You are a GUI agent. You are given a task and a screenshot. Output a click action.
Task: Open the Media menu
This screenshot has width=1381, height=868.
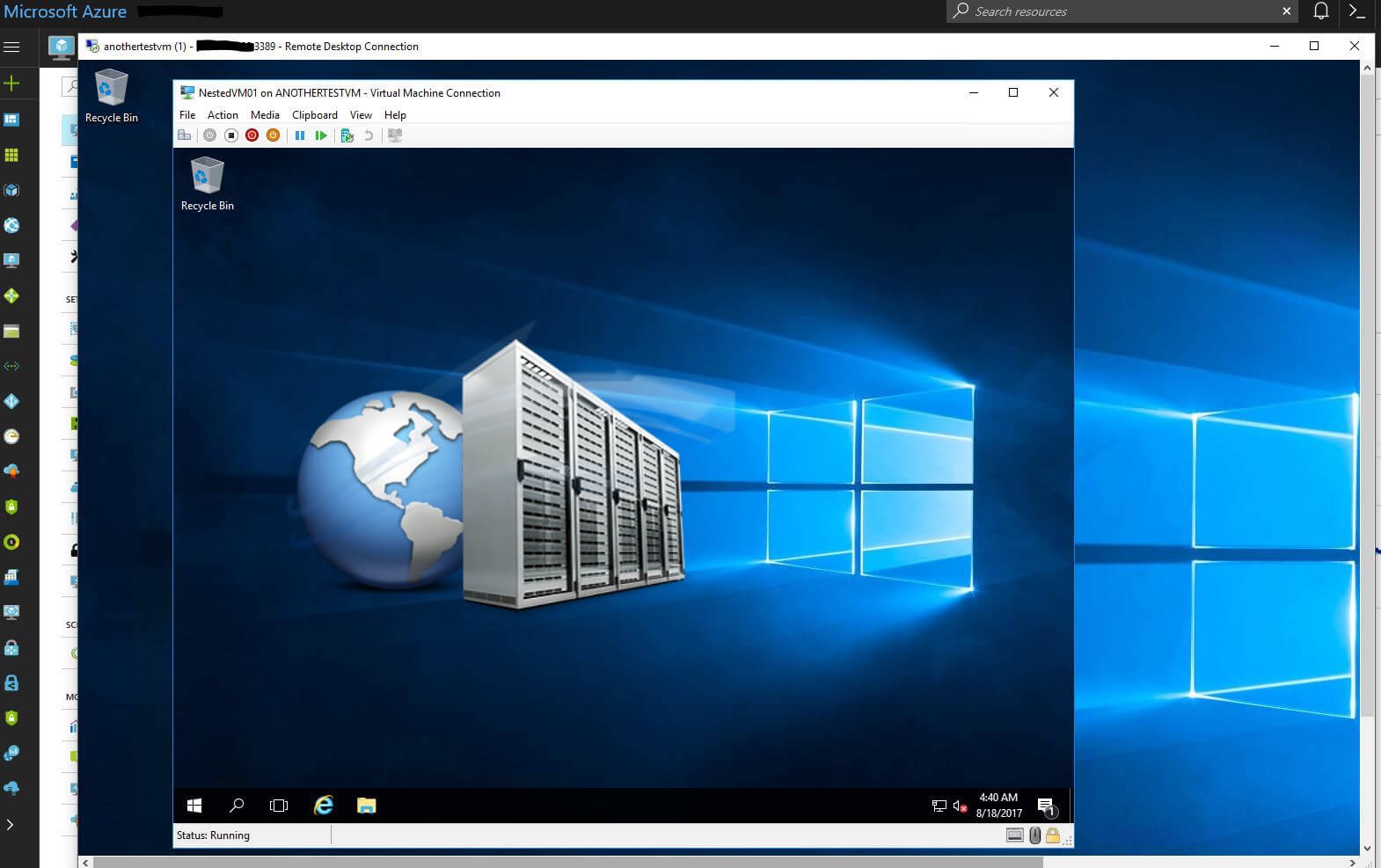click(x=265, y=115)
